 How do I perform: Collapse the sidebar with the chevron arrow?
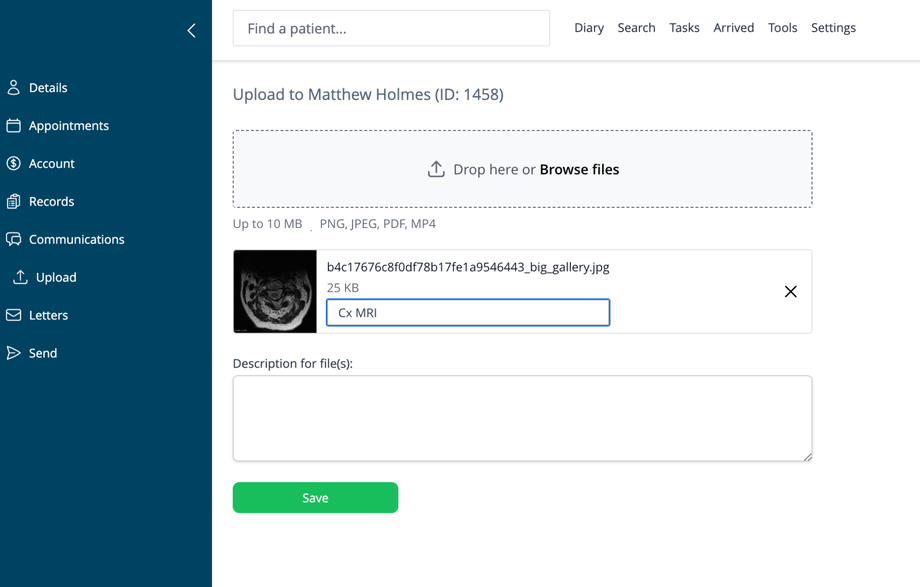click(x=191, y=31)
